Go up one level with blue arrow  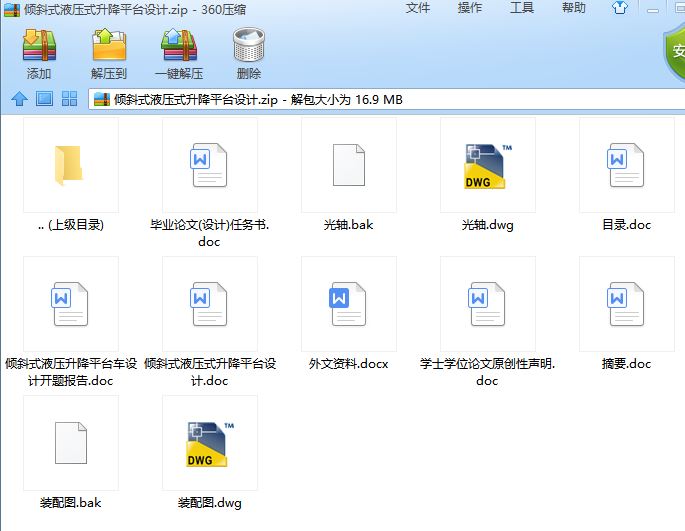[x=19, y=99]
